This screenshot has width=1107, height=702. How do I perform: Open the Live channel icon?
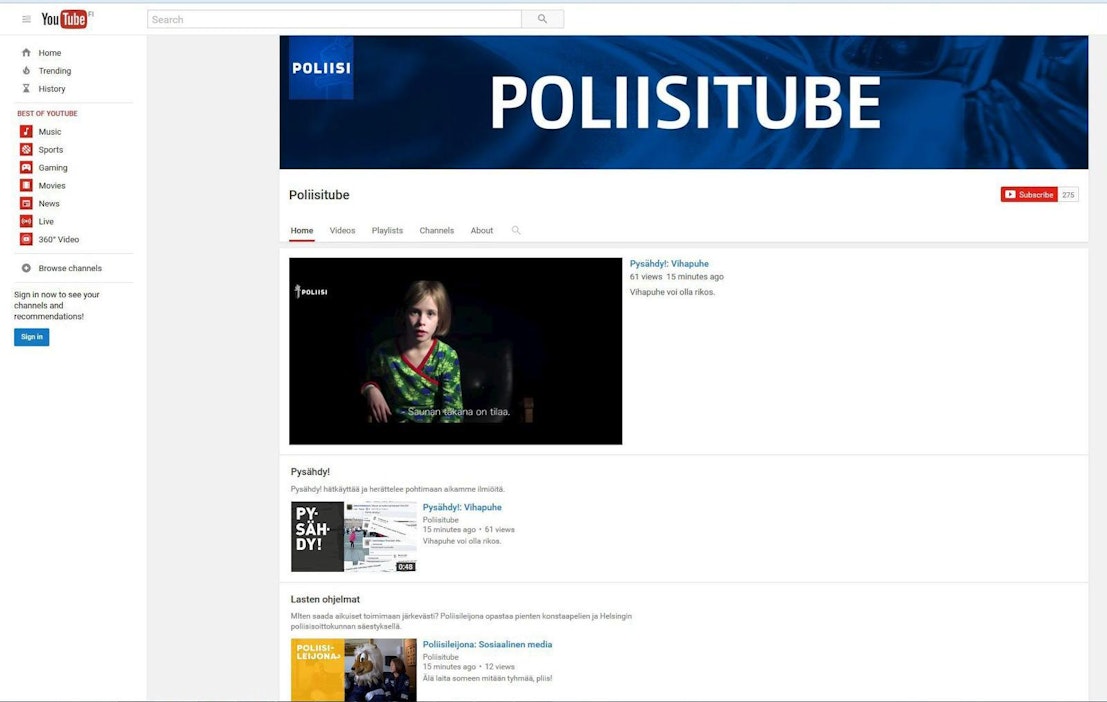tap(27, 222)
